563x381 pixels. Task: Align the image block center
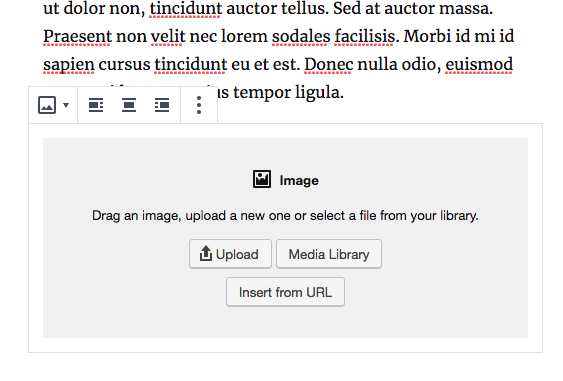[129, 105]
